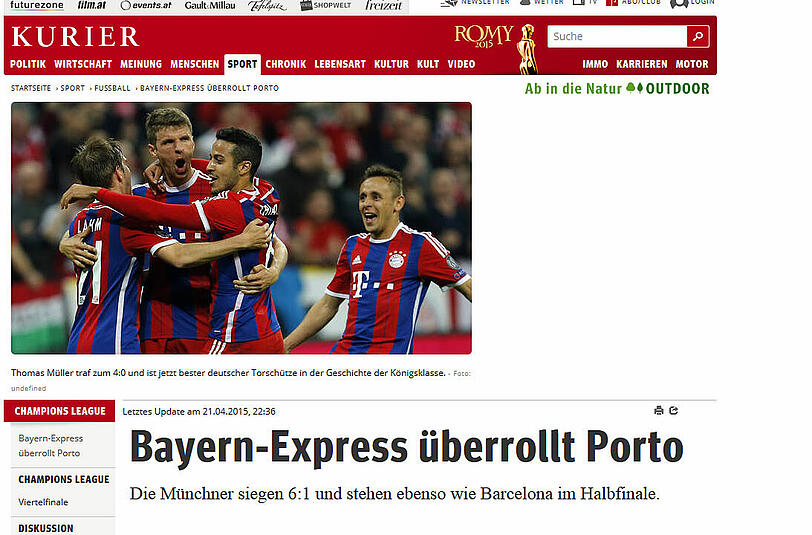Open the Chronik section
Screen dimensions: 812x535
(286, 64)
